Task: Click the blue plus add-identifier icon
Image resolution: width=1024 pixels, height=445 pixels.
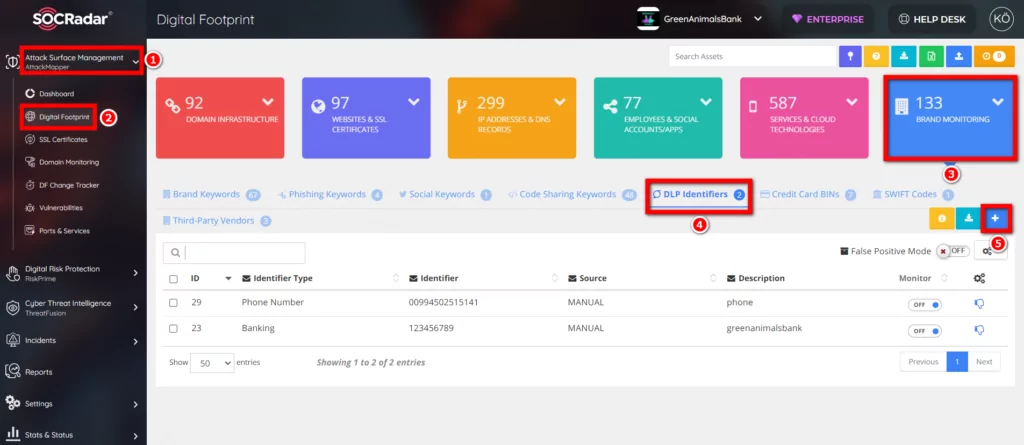Action: (995, 219)
